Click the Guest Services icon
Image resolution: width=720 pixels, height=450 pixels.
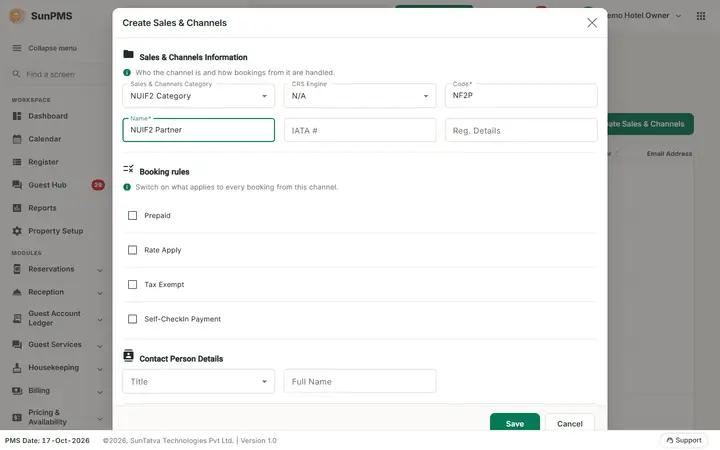coord(17,344)
